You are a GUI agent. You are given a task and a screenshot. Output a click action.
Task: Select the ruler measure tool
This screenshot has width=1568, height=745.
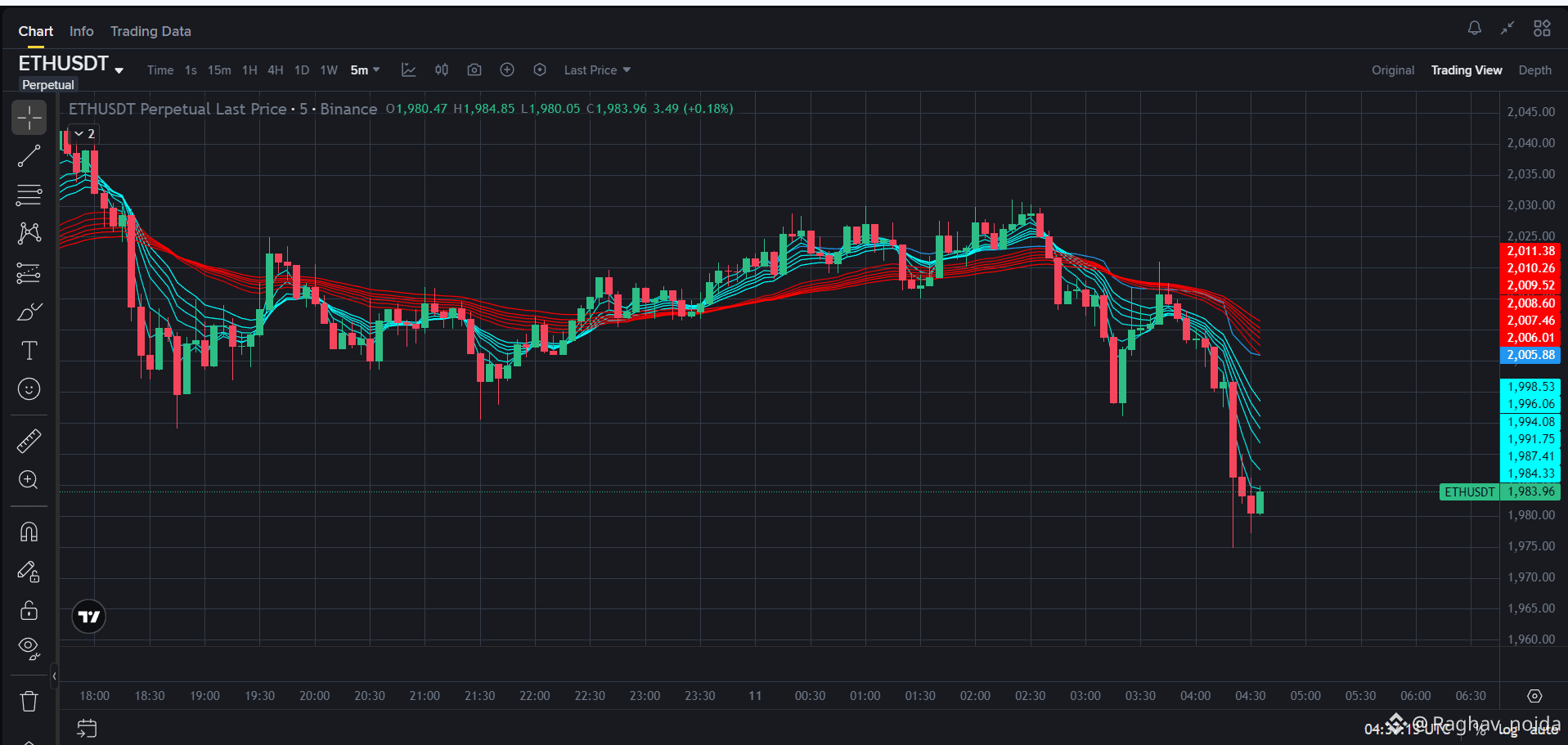29,442
